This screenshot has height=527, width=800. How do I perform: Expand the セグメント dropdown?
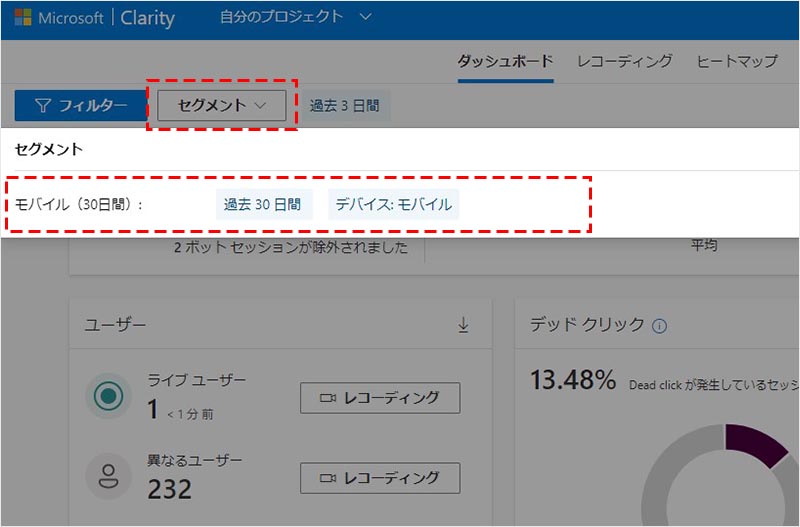[222, 105]
